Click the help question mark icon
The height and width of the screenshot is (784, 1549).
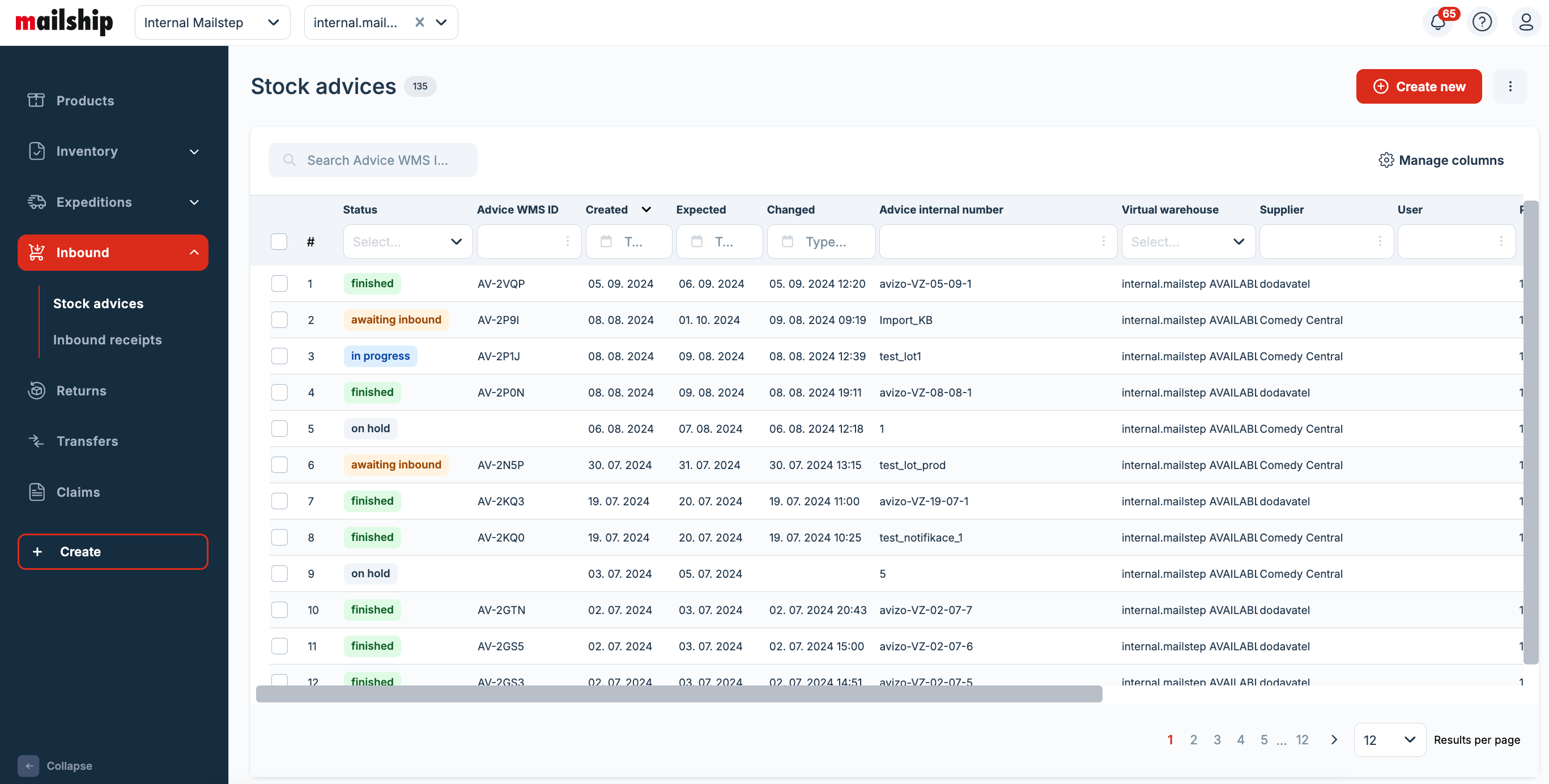(1482, 22)
